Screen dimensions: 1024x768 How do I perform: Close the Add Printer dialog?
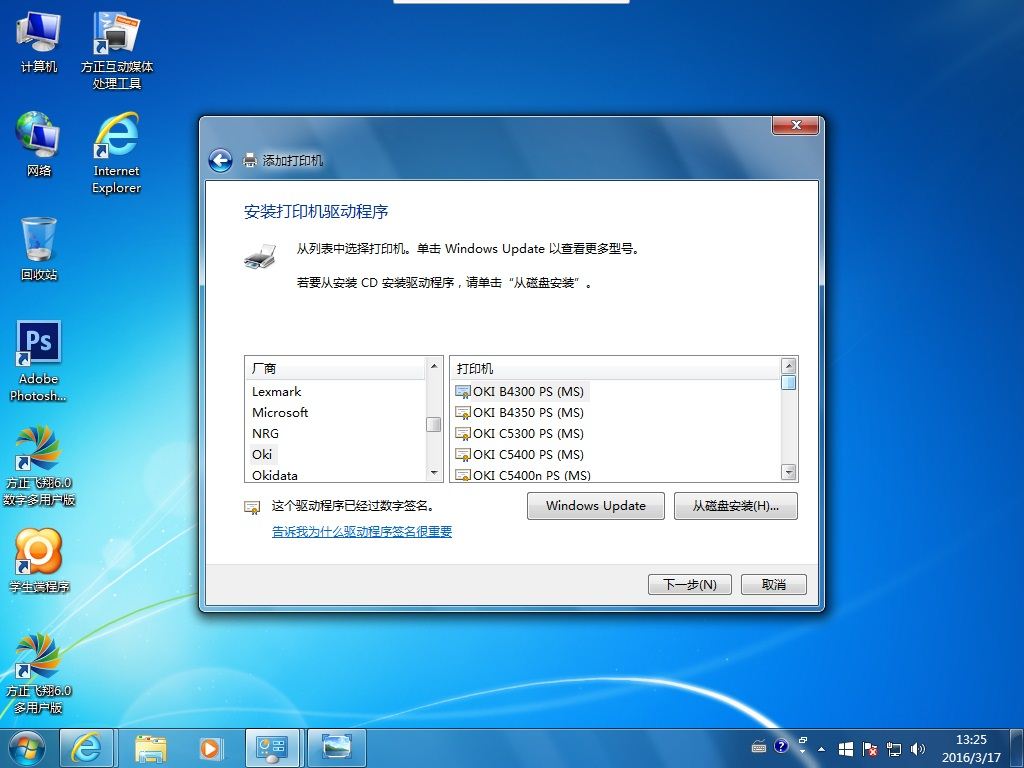tap(795, 125)
